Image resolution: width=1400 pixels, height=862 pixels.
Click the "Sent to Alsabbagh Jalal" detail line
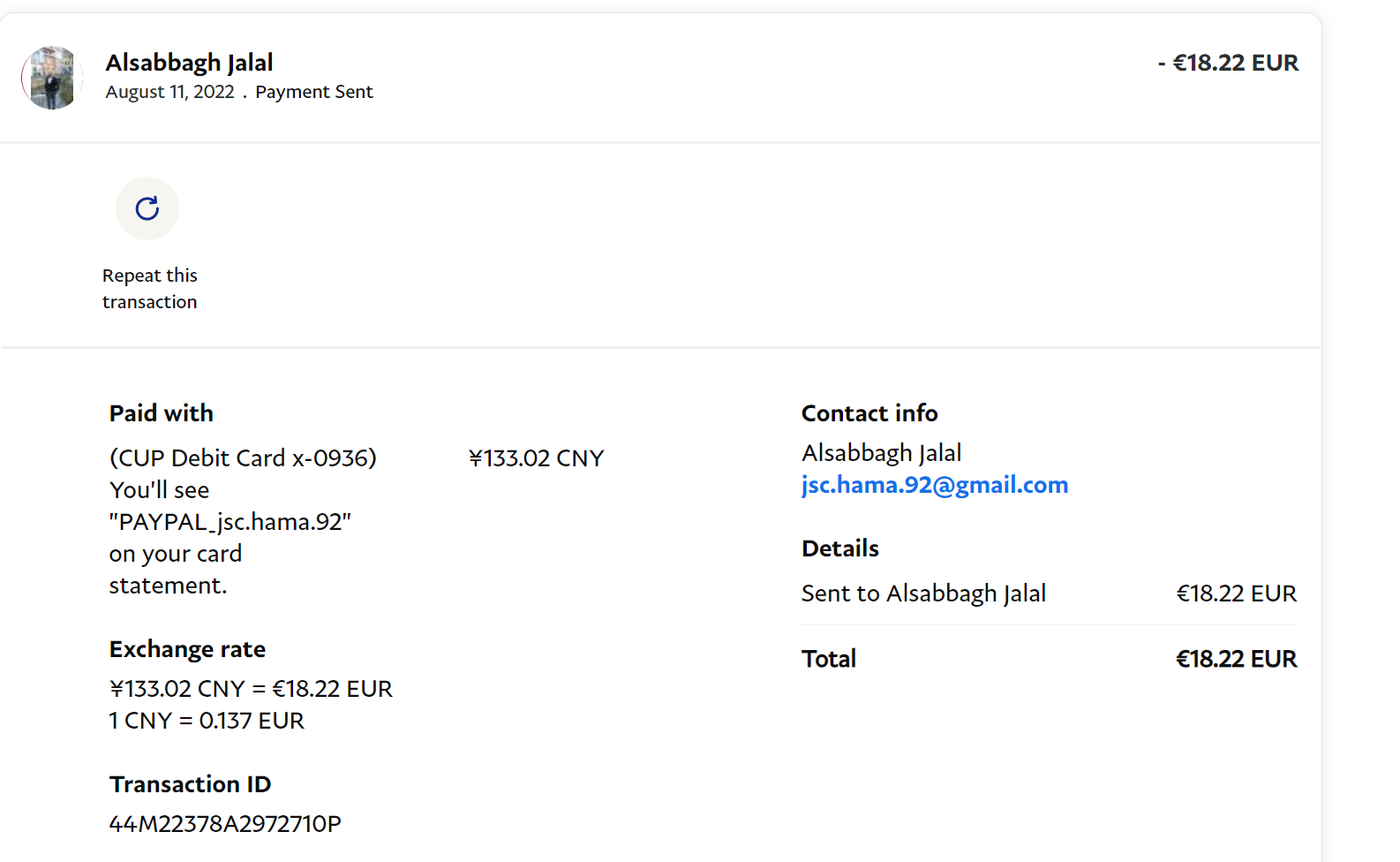tap(923, 594)
